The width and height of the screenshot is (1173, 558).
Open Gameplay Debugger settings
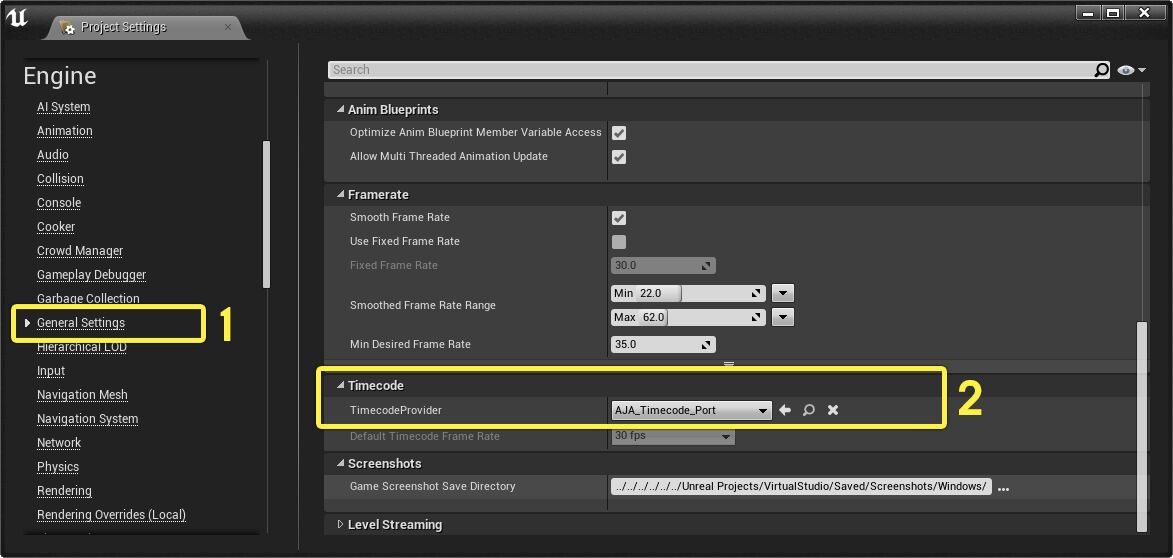tap(91, 275)
